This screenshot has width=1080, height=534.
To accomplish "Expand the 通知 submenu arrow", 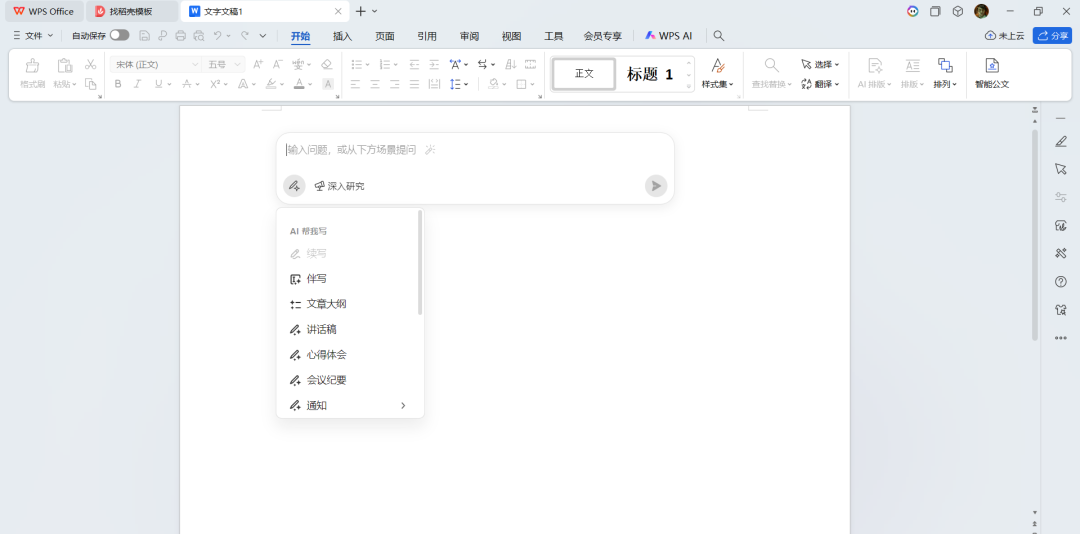I will [403, 405].
